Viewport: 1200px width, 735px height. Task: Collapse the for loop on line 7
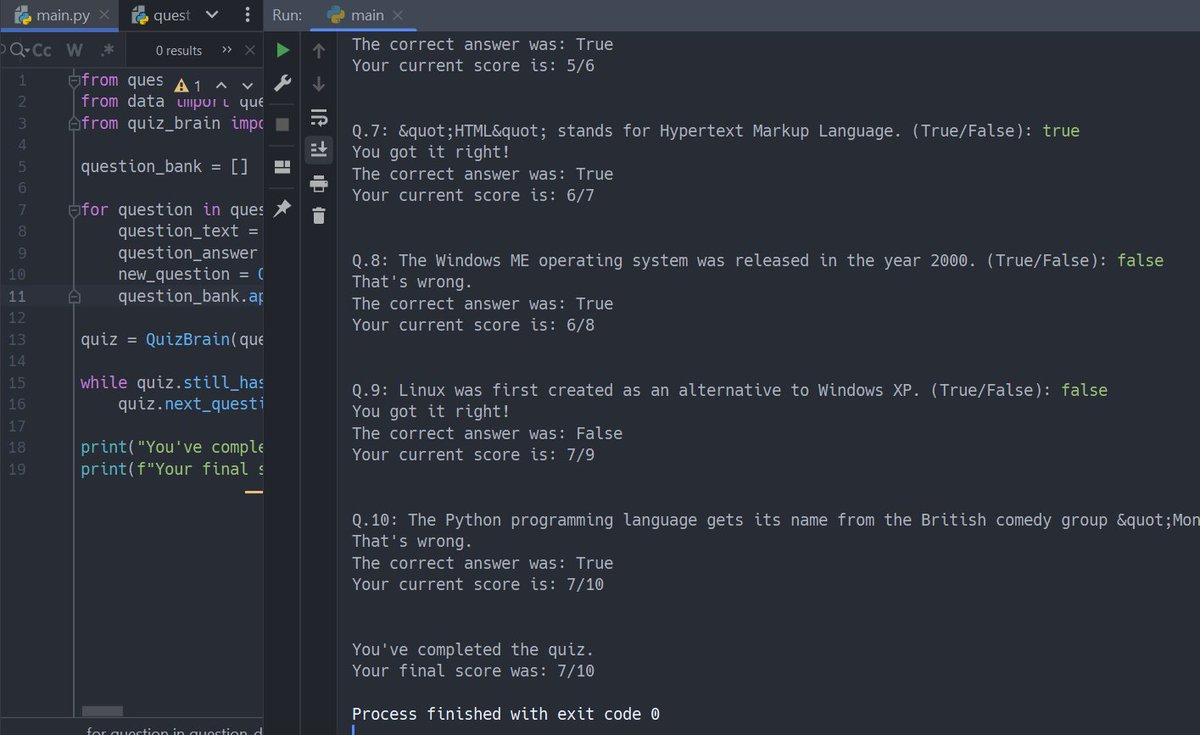(x=74, y=210)
